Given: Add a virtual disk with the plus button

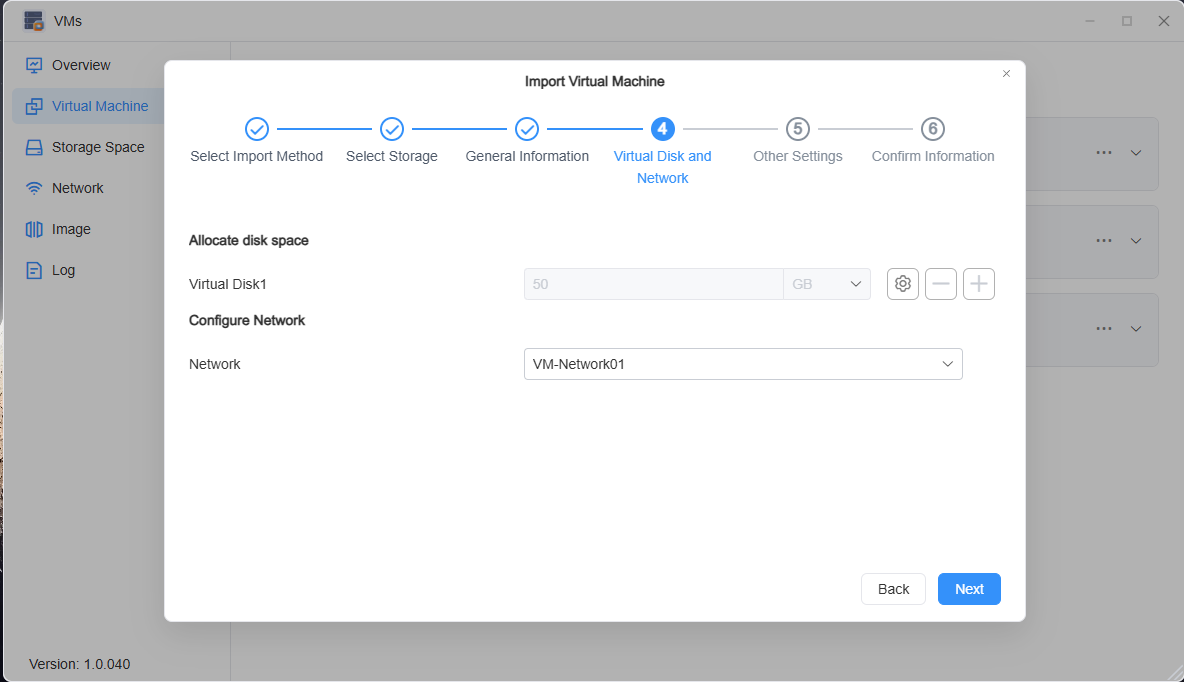Looking at the screenshot, I should [x=978, y=284].
